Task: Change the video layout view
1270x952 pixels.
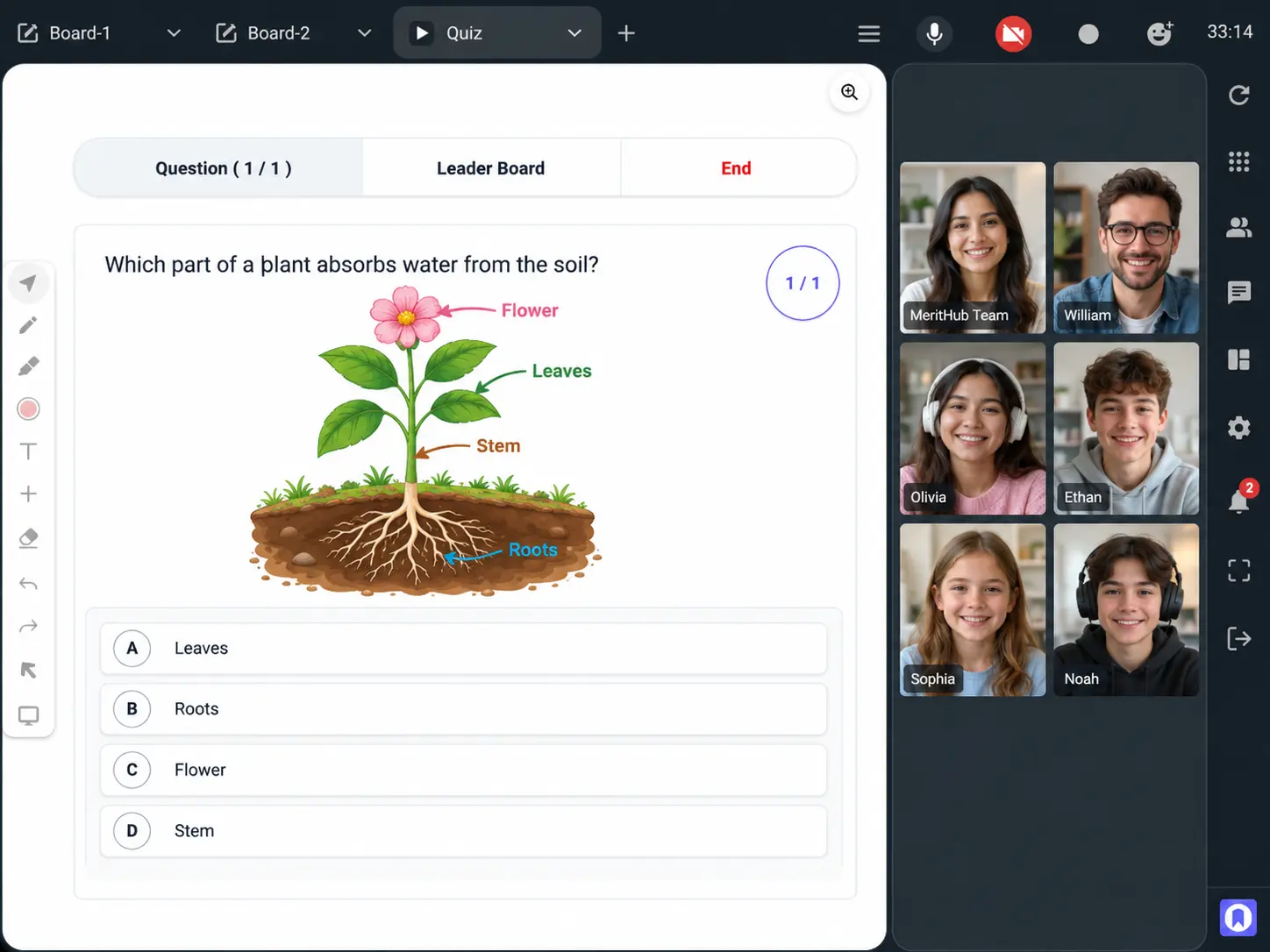Action: (1238, 359)
